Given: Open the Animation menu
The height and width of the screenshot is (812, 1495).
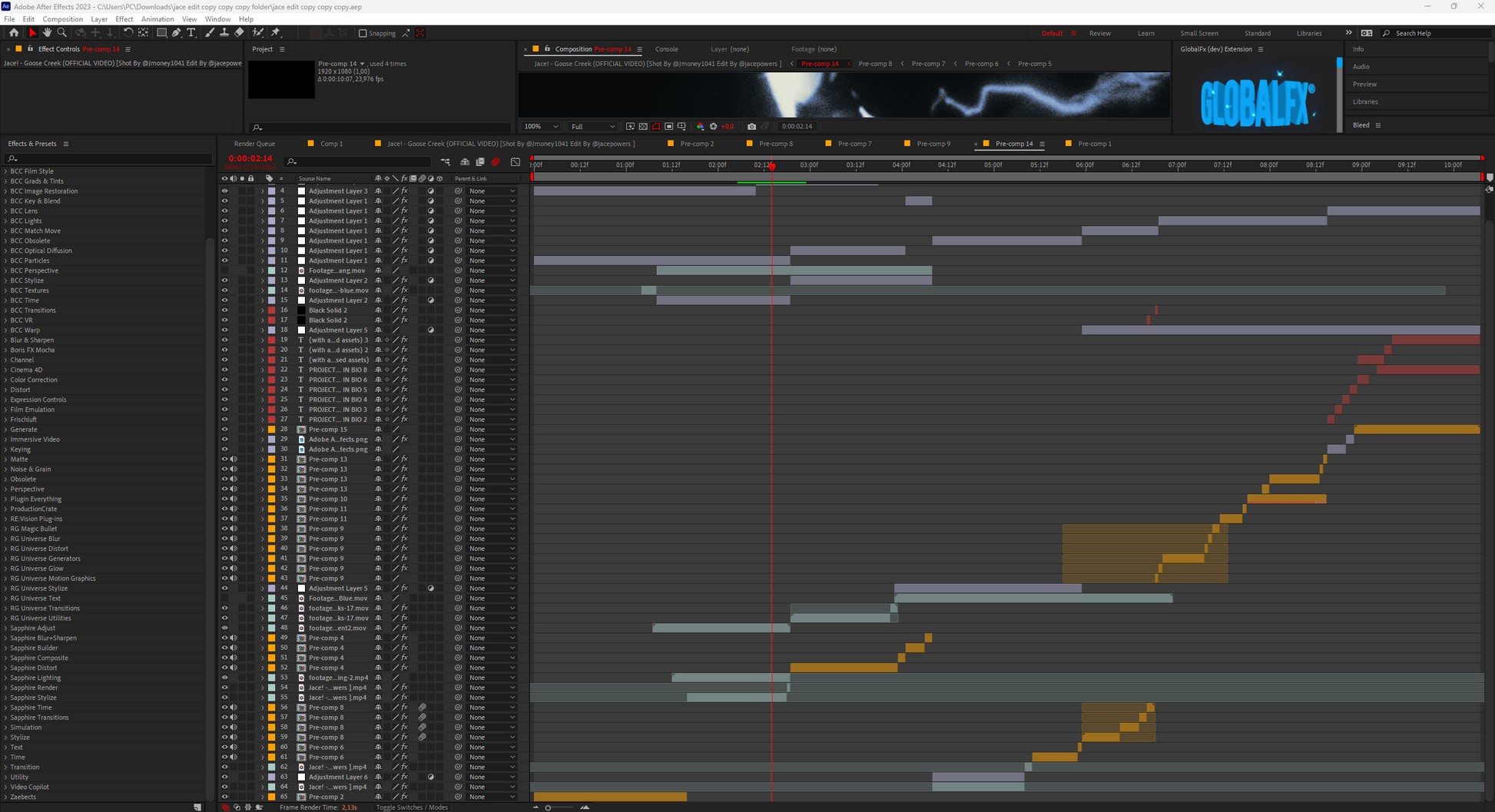Looking at the screenshot, I should (x=157, y=19).
